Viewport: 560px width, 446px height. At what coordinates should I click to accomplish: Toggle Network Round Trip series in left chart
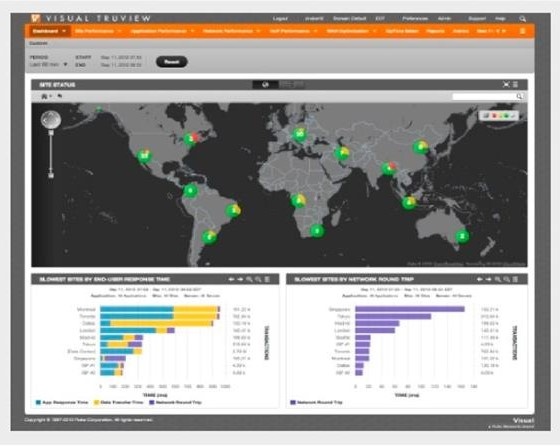(x=175, y=402)
